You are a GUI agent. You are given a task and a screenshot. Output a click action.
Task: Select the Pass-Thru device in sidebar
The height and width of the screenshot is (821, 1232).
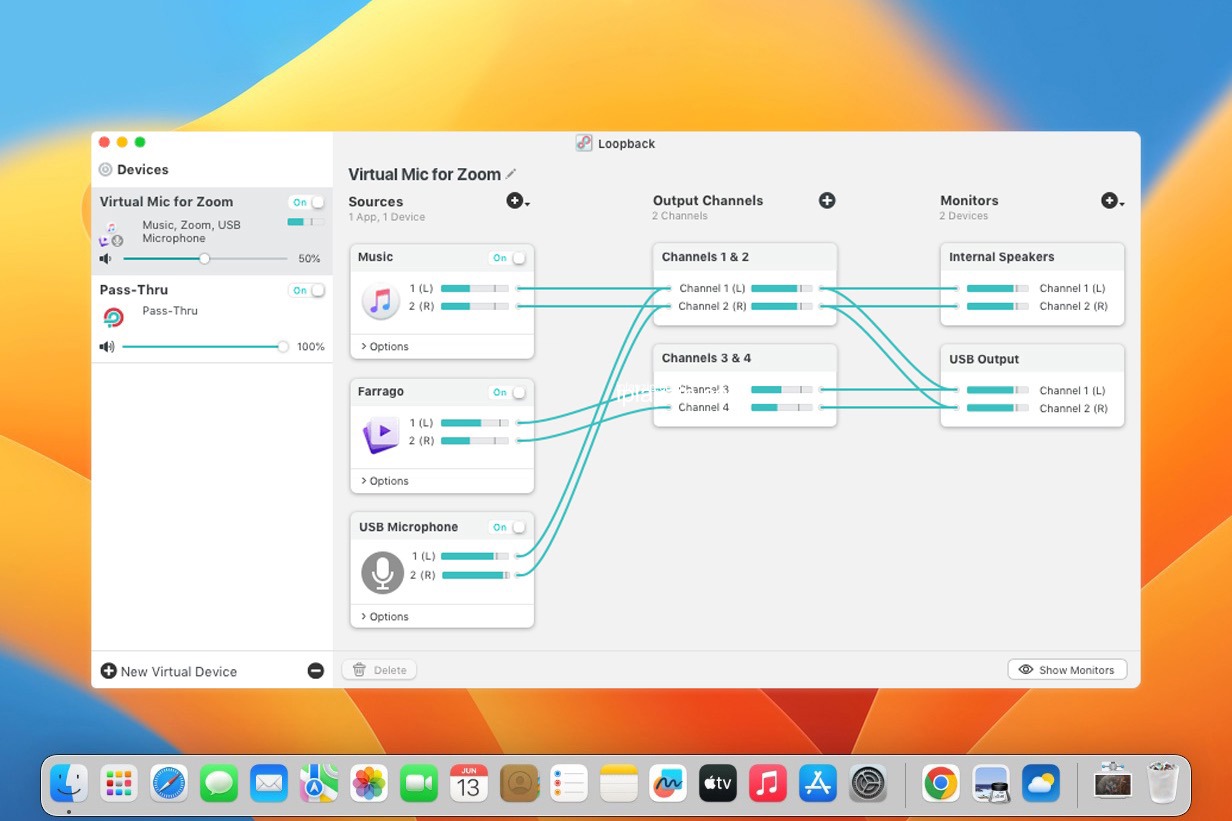[212, 319]
